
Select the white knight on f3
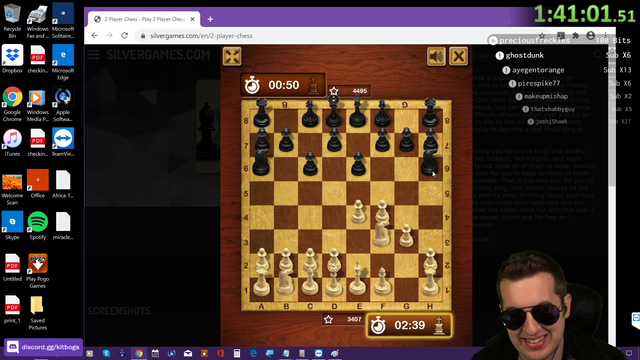pyautogui.click(x=382, y=233)
